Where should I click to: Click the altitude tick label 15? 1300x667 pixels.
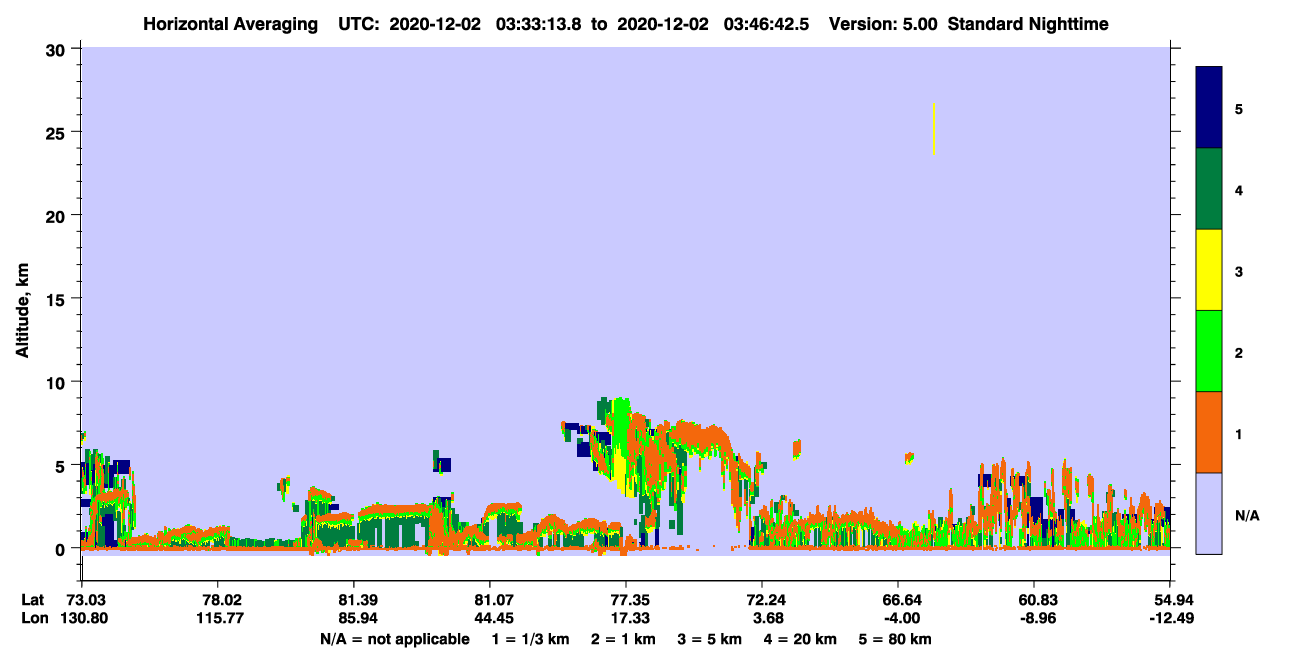[57, 299]
